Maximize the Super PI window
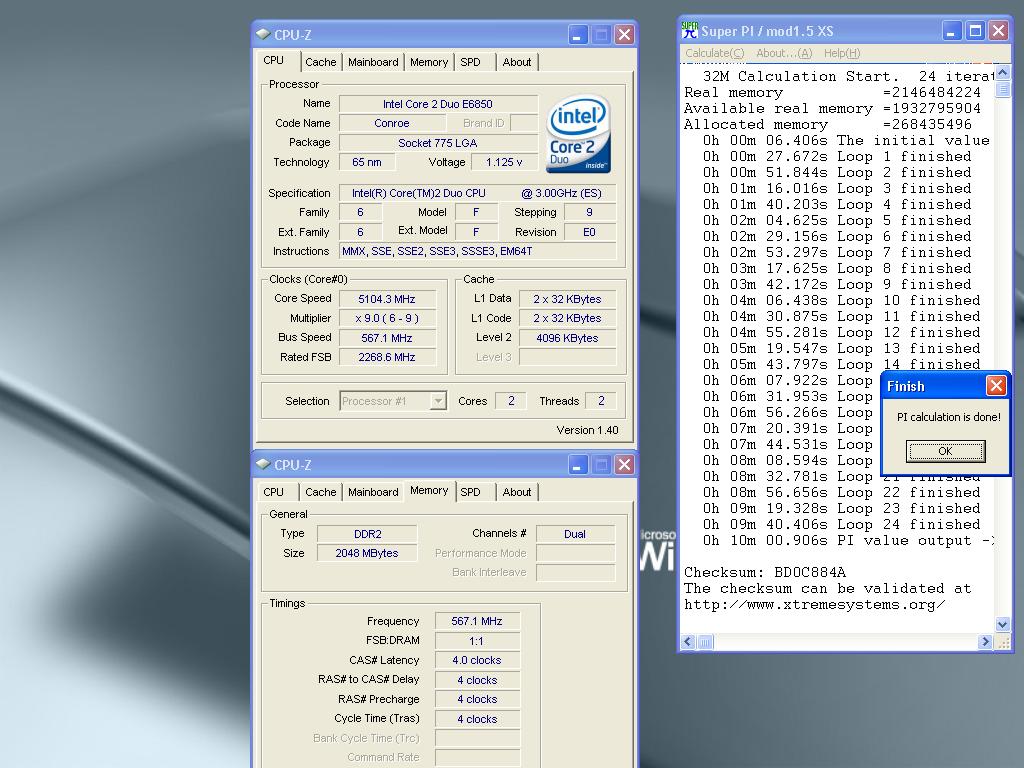1024x768 pixels. [x=975, y=31]
